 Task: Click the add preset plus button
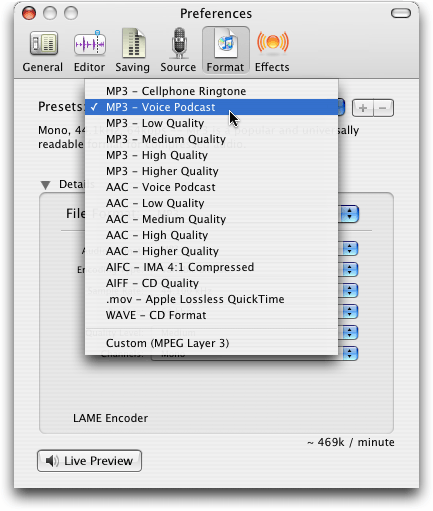click(363, 108)
